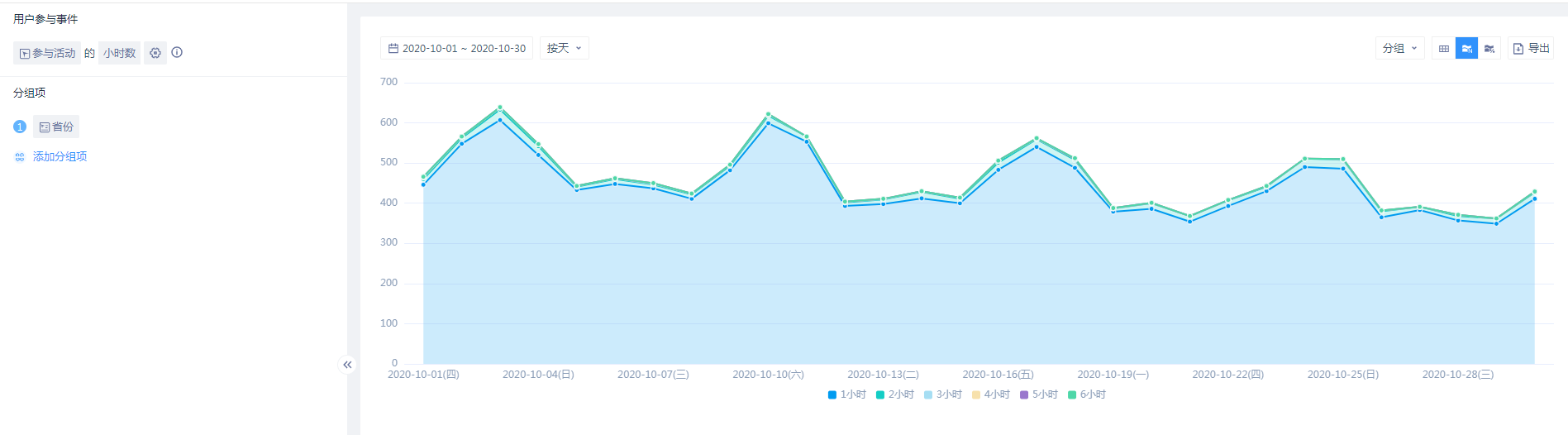Toggle the 1小时 legend series
Screen dimensions: 1568x435
(846, 394)
